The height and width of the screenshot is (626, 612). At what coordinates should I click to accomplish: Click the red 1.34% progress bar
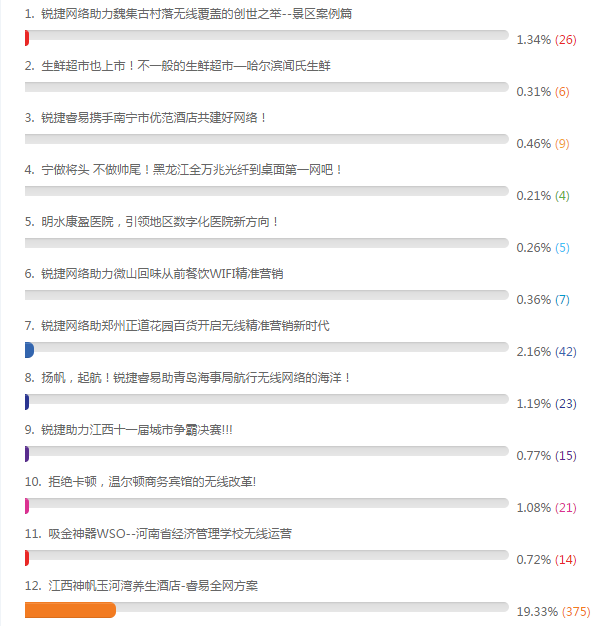(x=27, y=38)
